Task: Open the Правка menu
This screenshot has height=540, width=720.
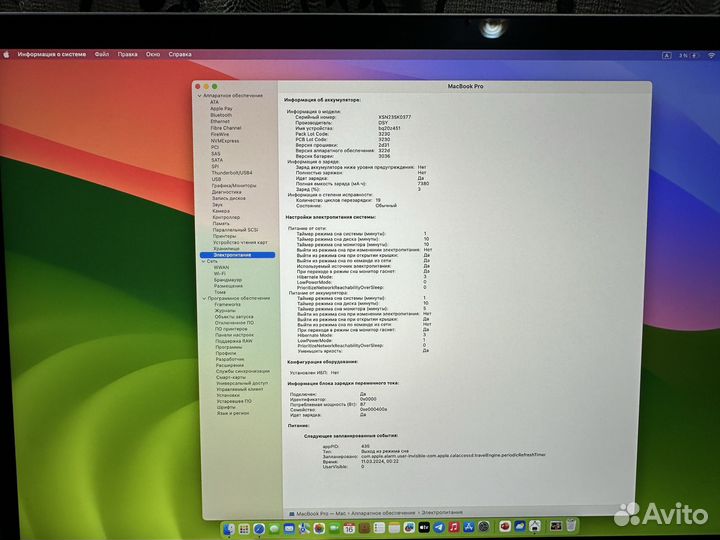Action: pos(127,54)
